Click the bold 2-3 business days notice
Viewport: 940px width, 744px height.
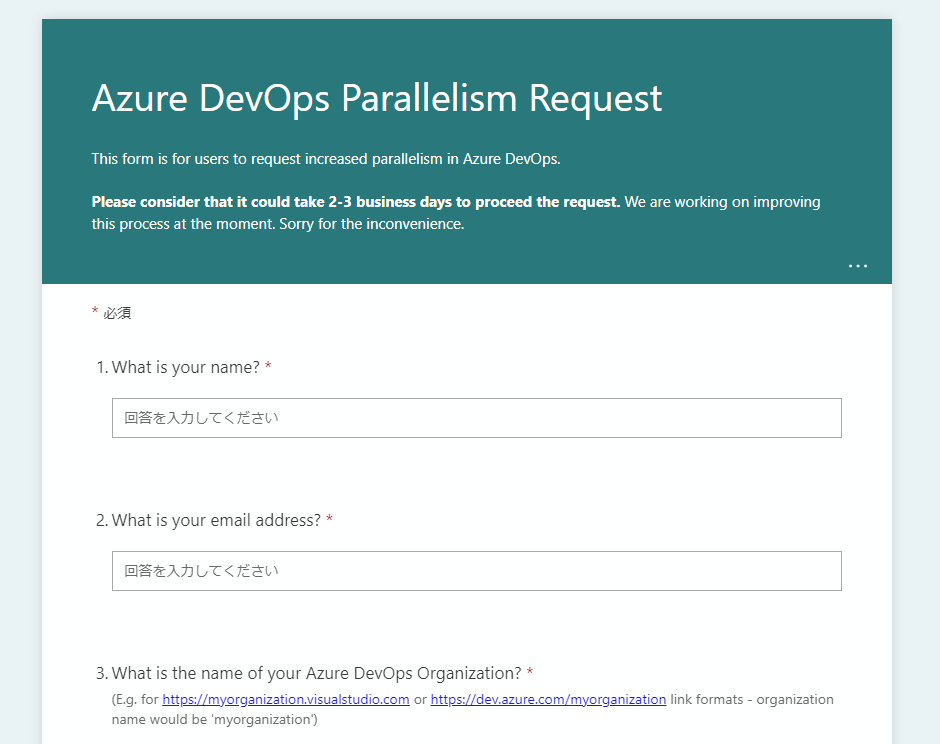coord(355,201)
